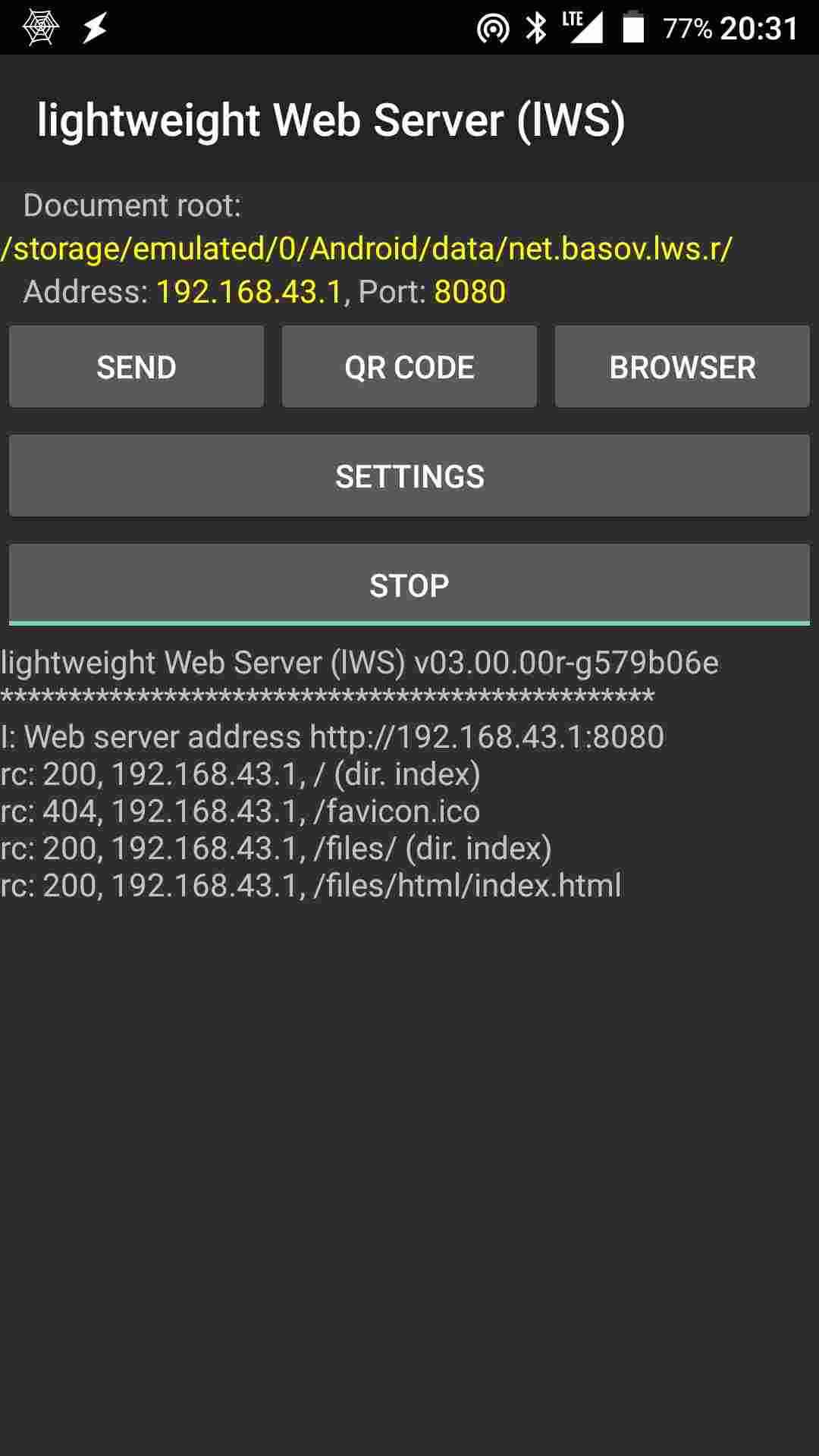
Task: Click the Wi-Fi hotspot indicator icon
Action: point(494,27)
